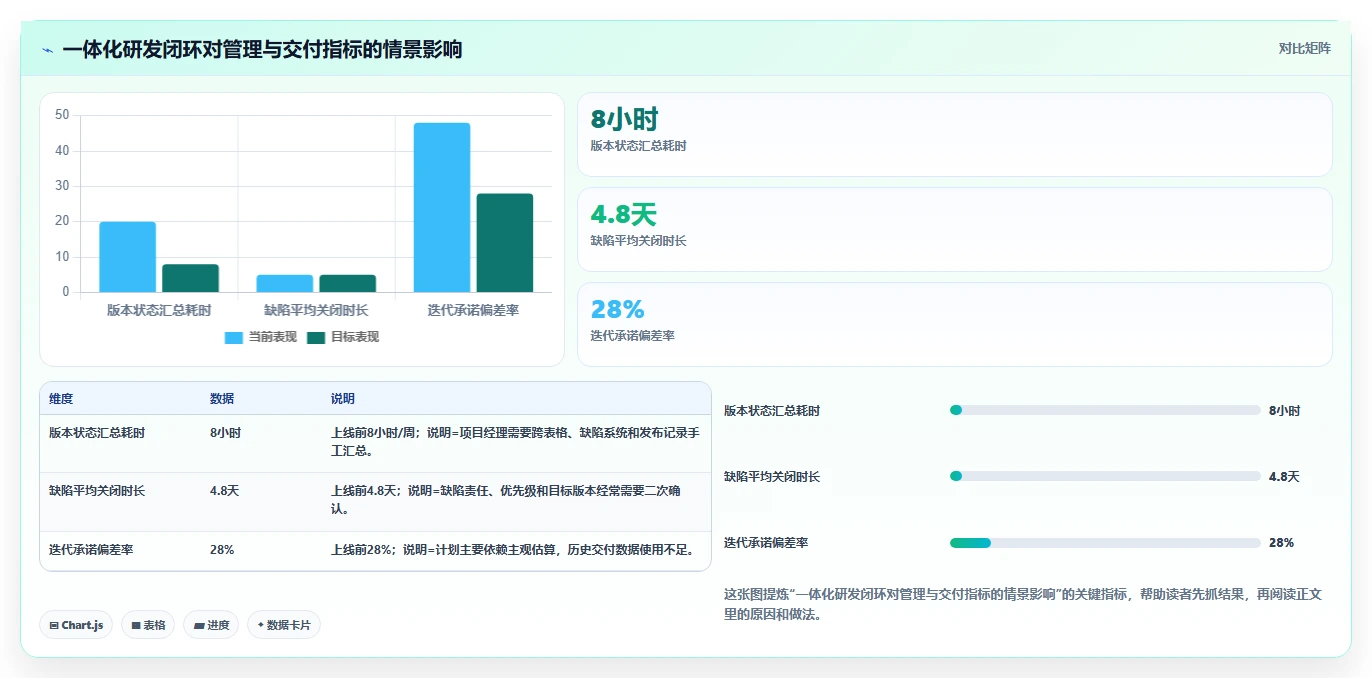Screen dimensions: 1372x678
Task: Click the 数据卡片 chip
Action: (284, 625)
